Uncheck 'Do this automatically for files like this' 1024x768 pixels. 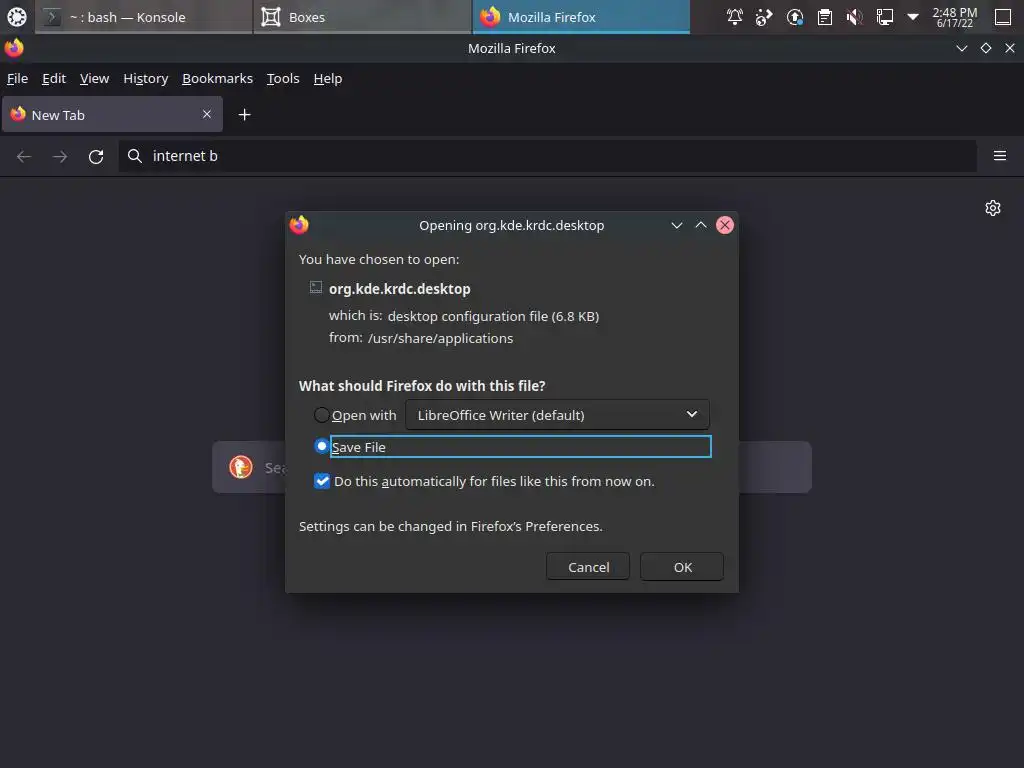322,481
